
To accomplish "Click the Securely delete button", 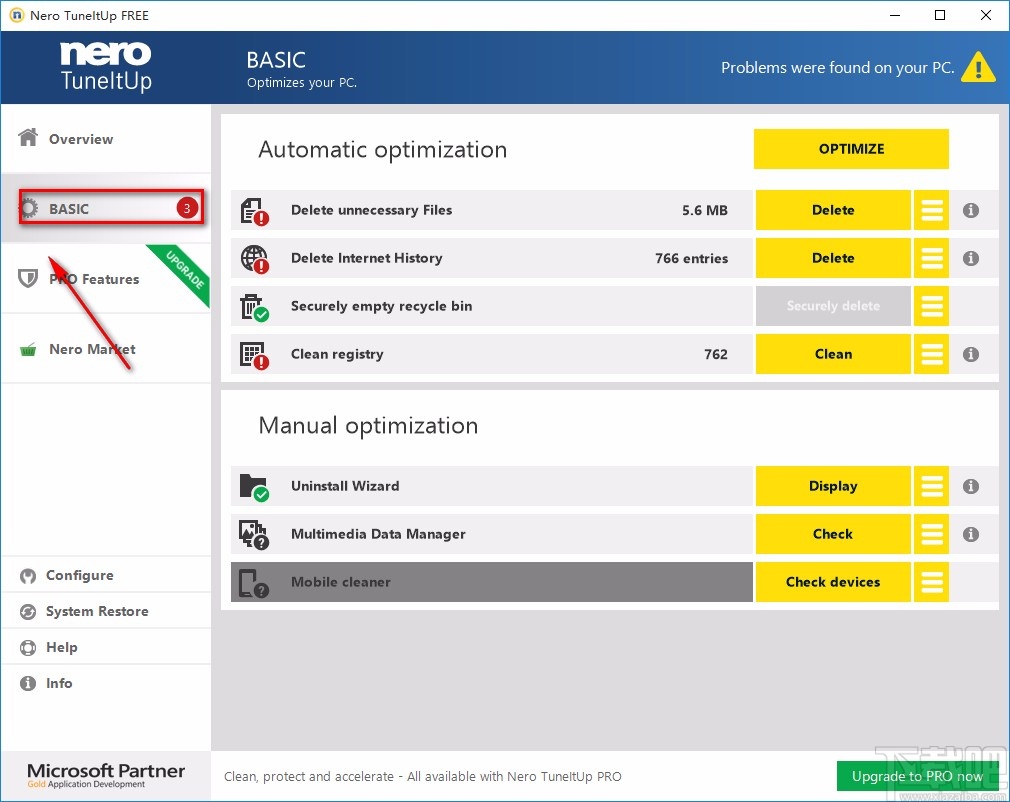I will (833, 306).
